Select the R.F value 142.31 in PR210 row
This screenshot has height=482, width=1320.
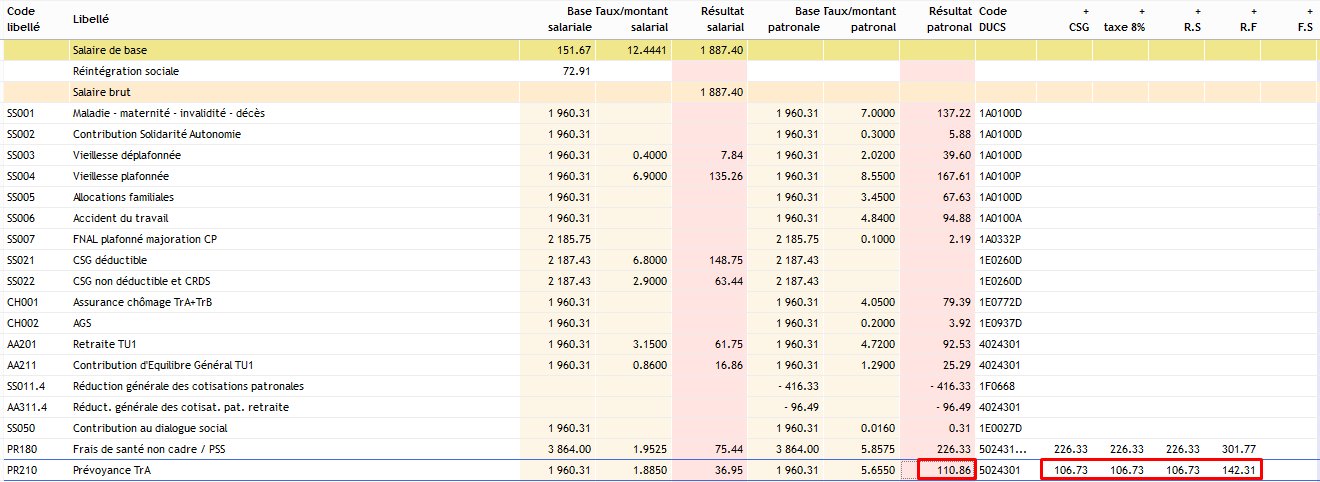pos(1238,470)
